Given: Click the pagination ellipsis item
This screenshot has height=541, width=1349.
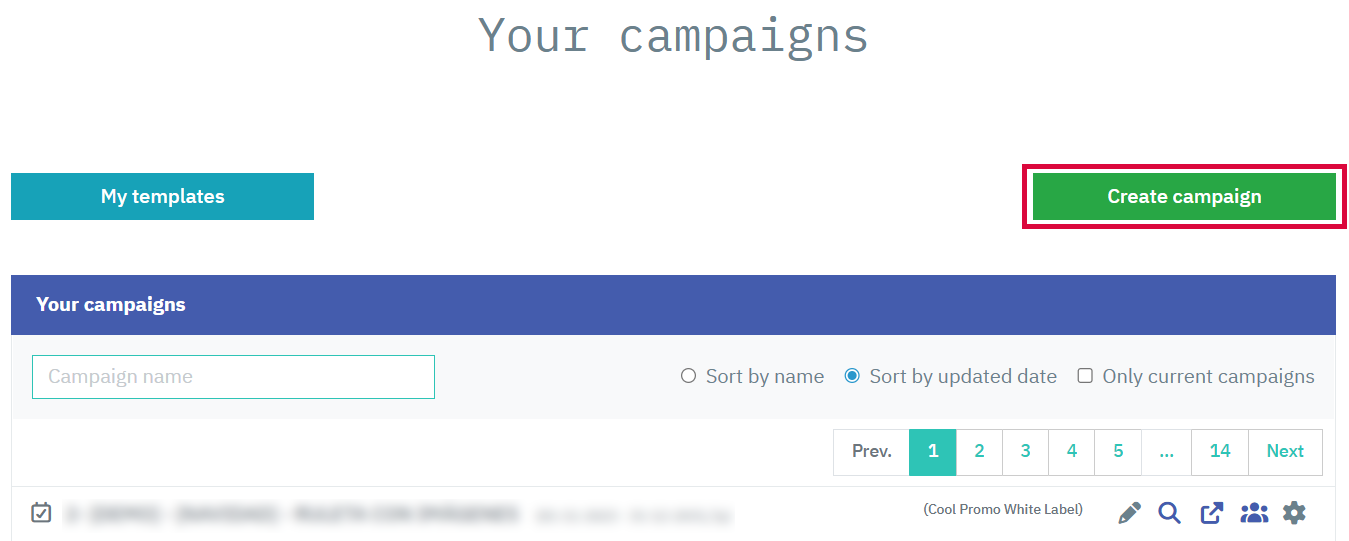Looking at the screenshot, I should click(x=1166, y=452).
